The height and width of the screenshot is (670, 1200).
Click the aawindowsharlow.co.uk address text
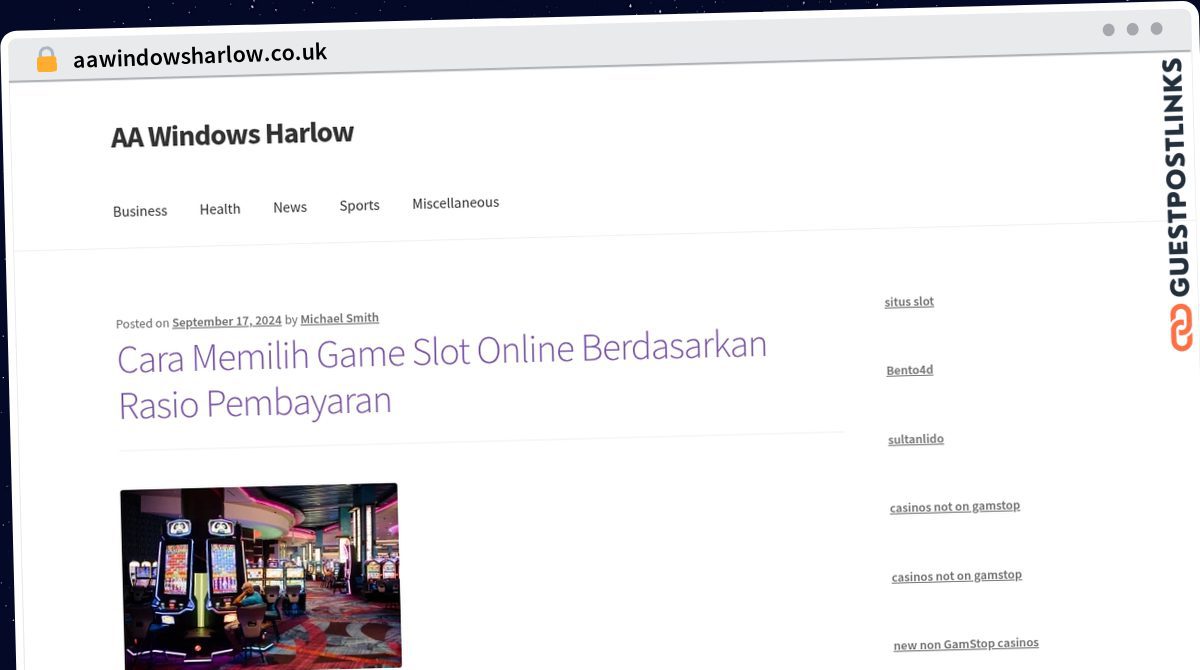click(200, 56)
